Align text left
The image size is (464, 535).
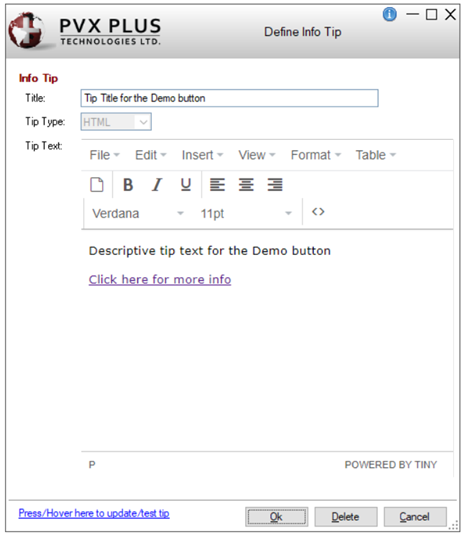pyautogui.click(x=217, y=185)
